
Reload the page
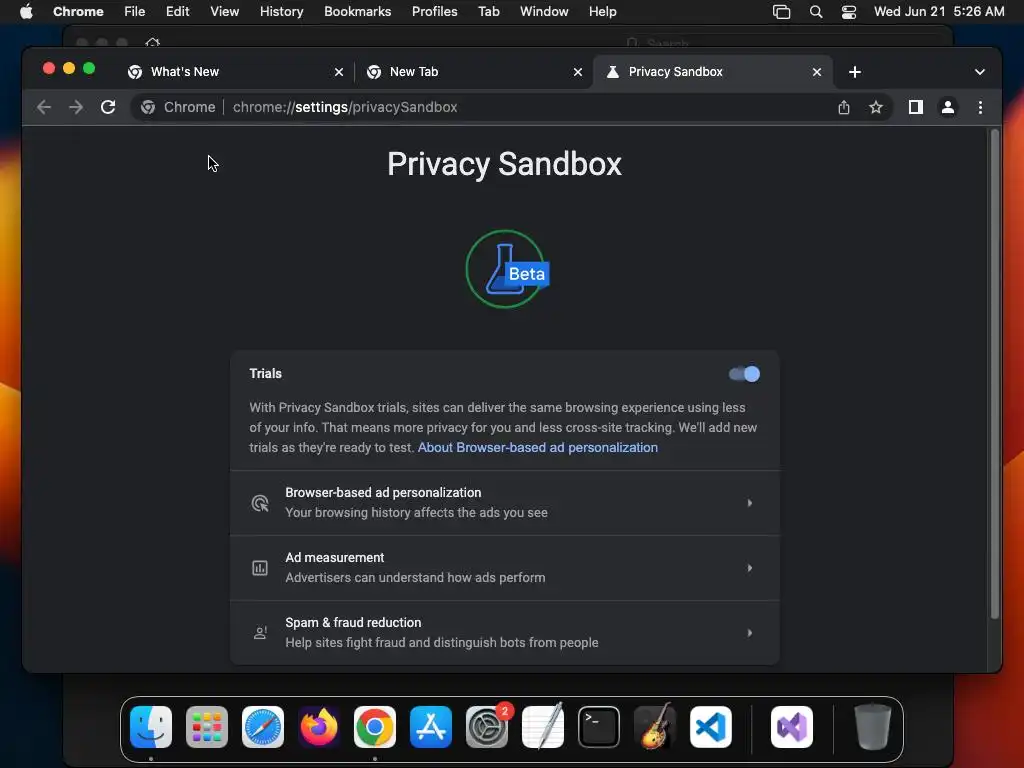108,107
